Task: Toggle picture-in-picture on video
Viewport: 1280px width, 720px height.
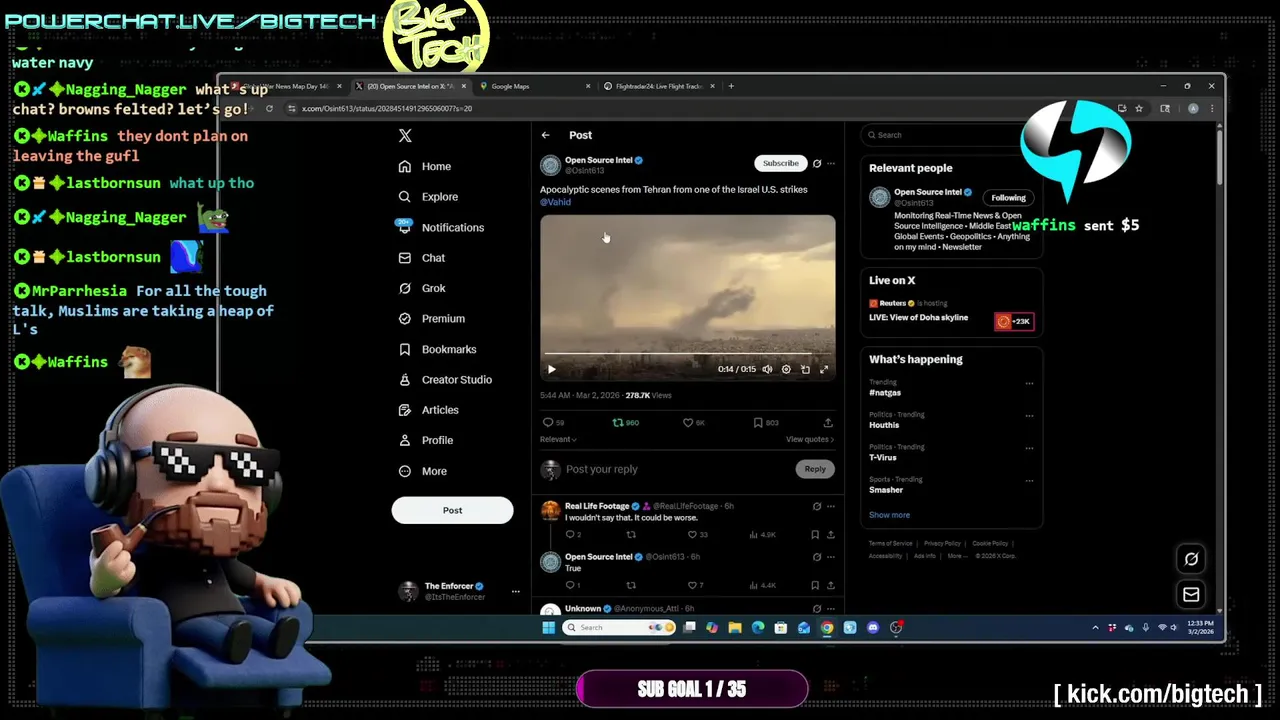Action: [805, 370]
